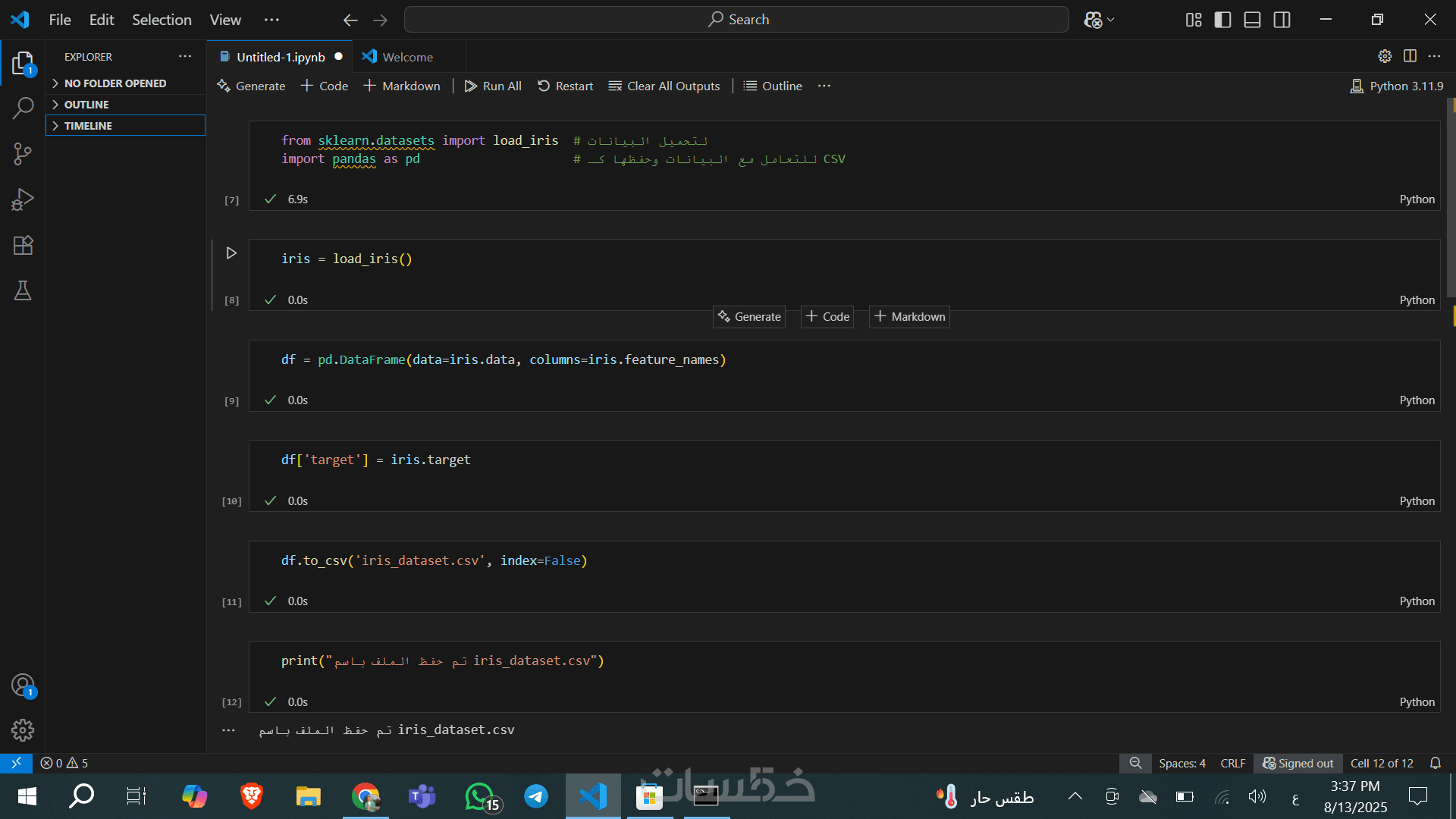Screen dimensions: 1456x819
Task: Select Python 3.11.9 kernel picker
Action: [1397, 86]
